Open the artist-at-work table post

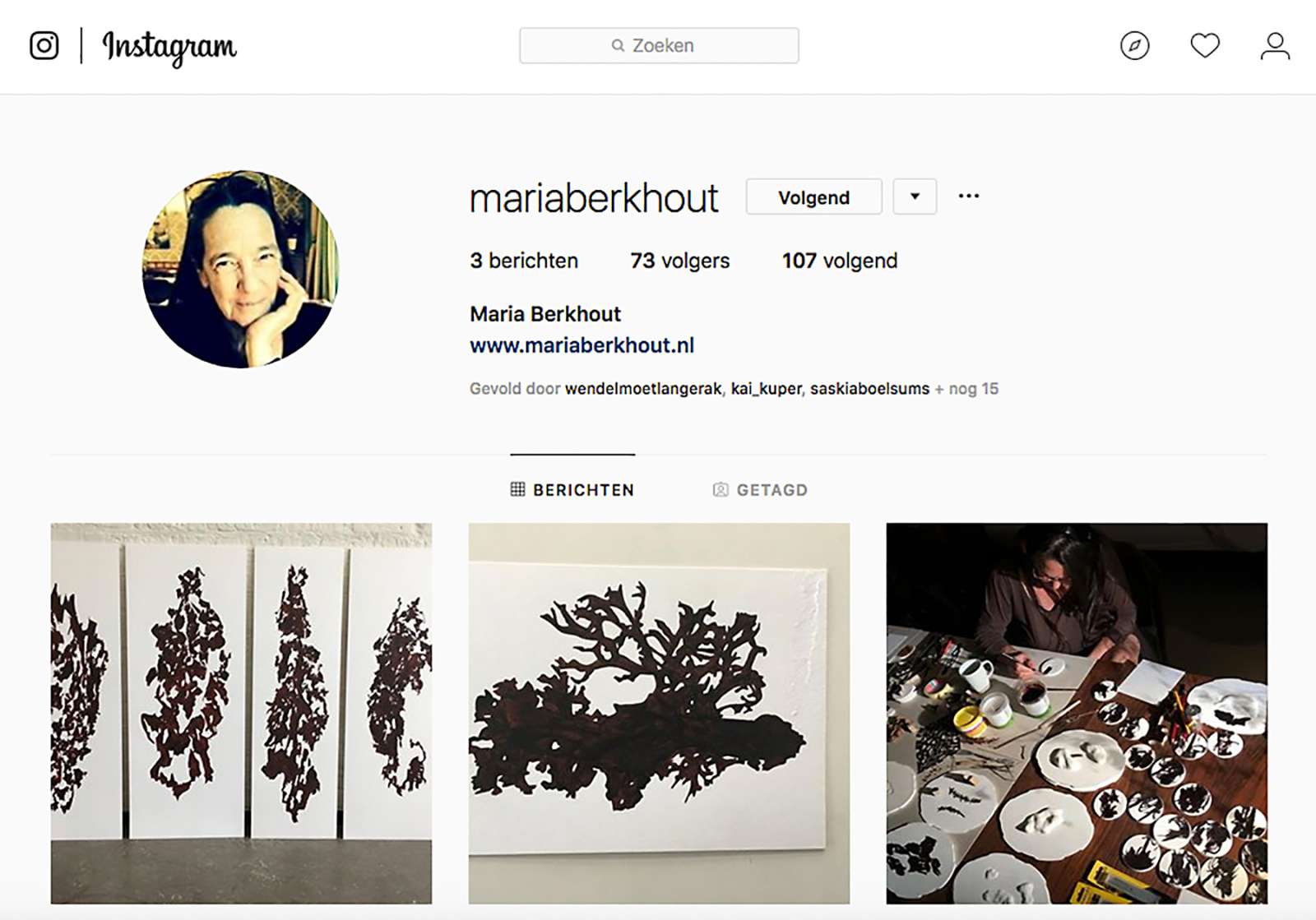[x=1077, y=714]
